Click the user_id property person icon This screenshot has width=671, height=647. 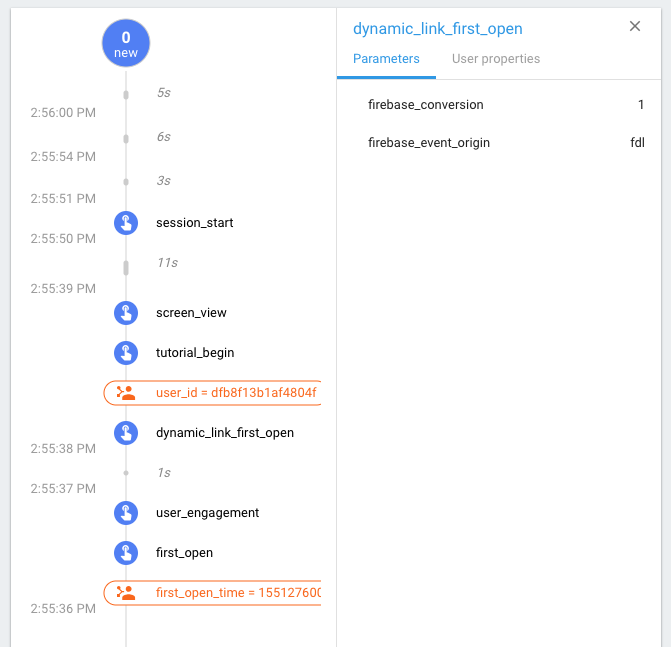point(126,393)
